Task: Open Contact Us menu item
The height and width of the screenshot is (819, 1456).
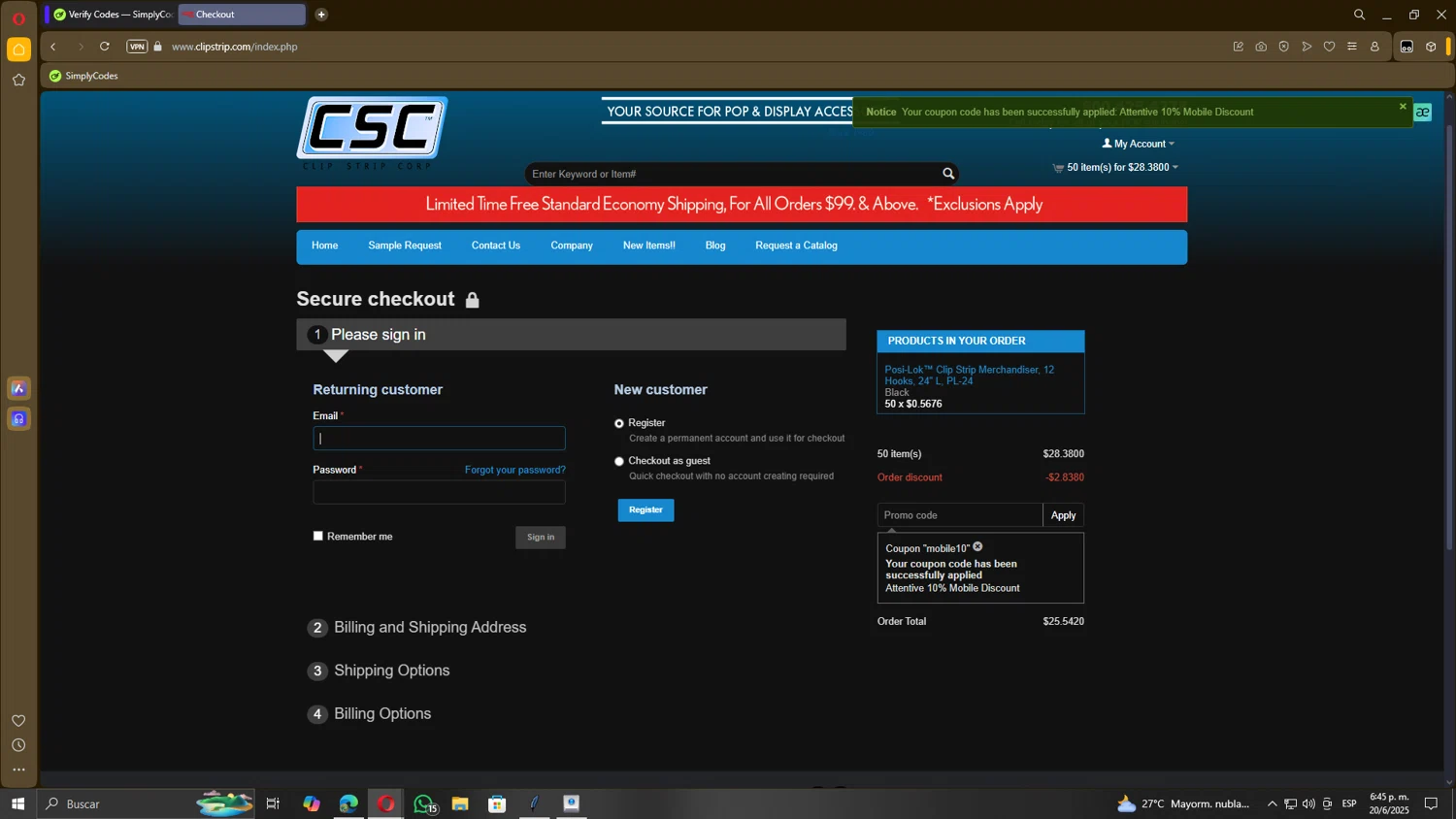Action: click(496, 246)
